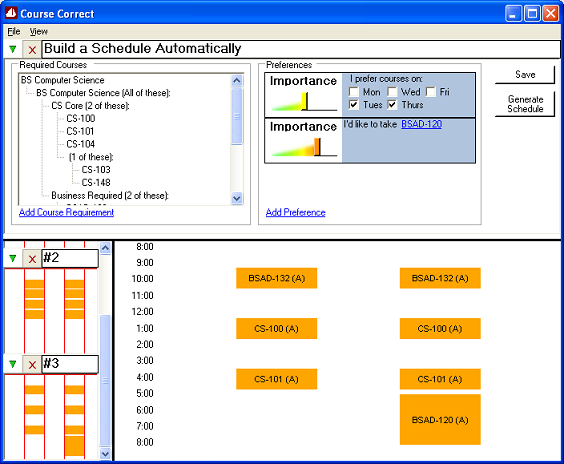Click the #2 schedule name field

[x=70, y=259]
